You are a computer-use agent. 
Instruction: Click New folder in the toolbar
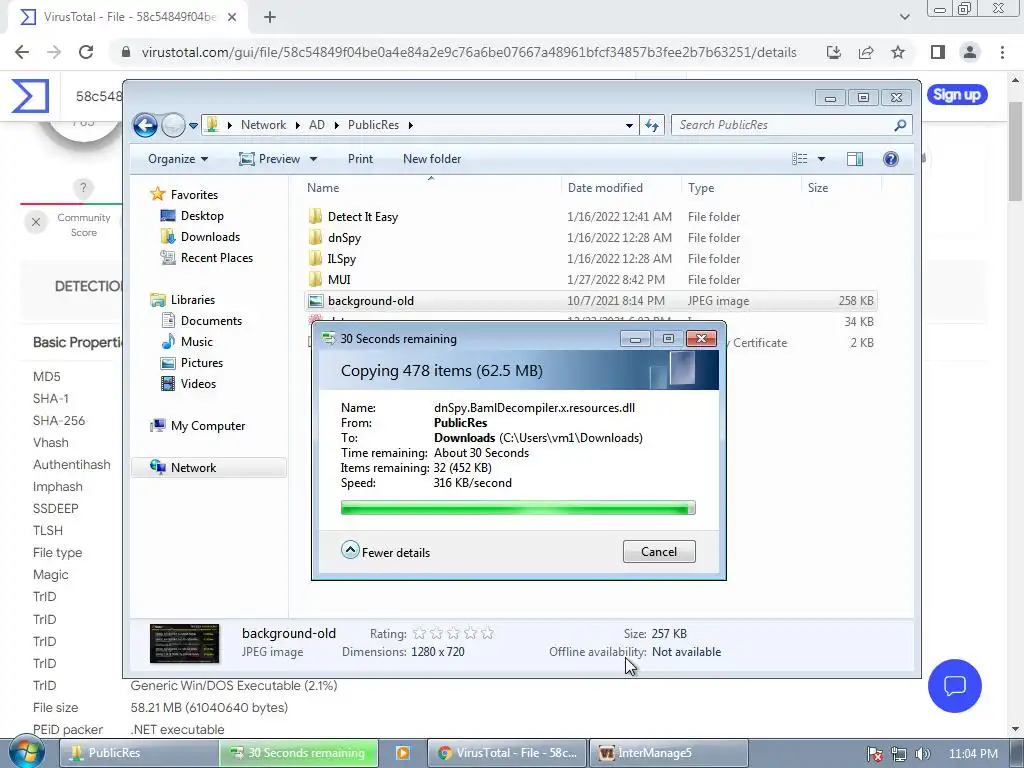pyautogui.click(x=432, y=159)
